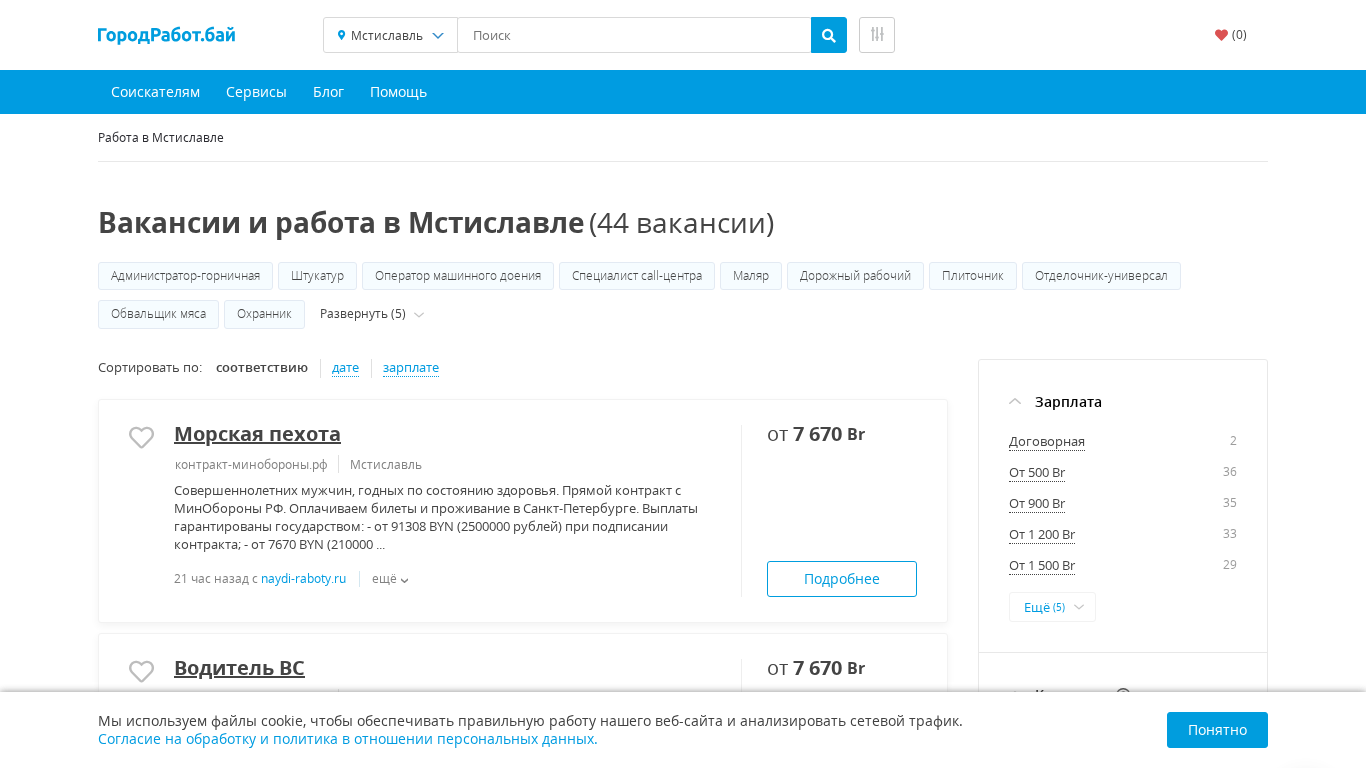1366x768 pixels.
Task: Filter by Оператор машинного доения tag
Action: click(x=458, y=276)
